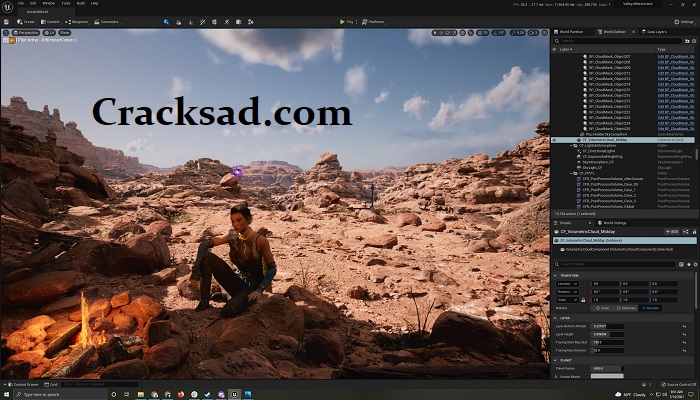Image resolution: width=700 pixels, height=400 pixels.
Task: Open the viewport options hamburger menu
Action: (6, 33)
